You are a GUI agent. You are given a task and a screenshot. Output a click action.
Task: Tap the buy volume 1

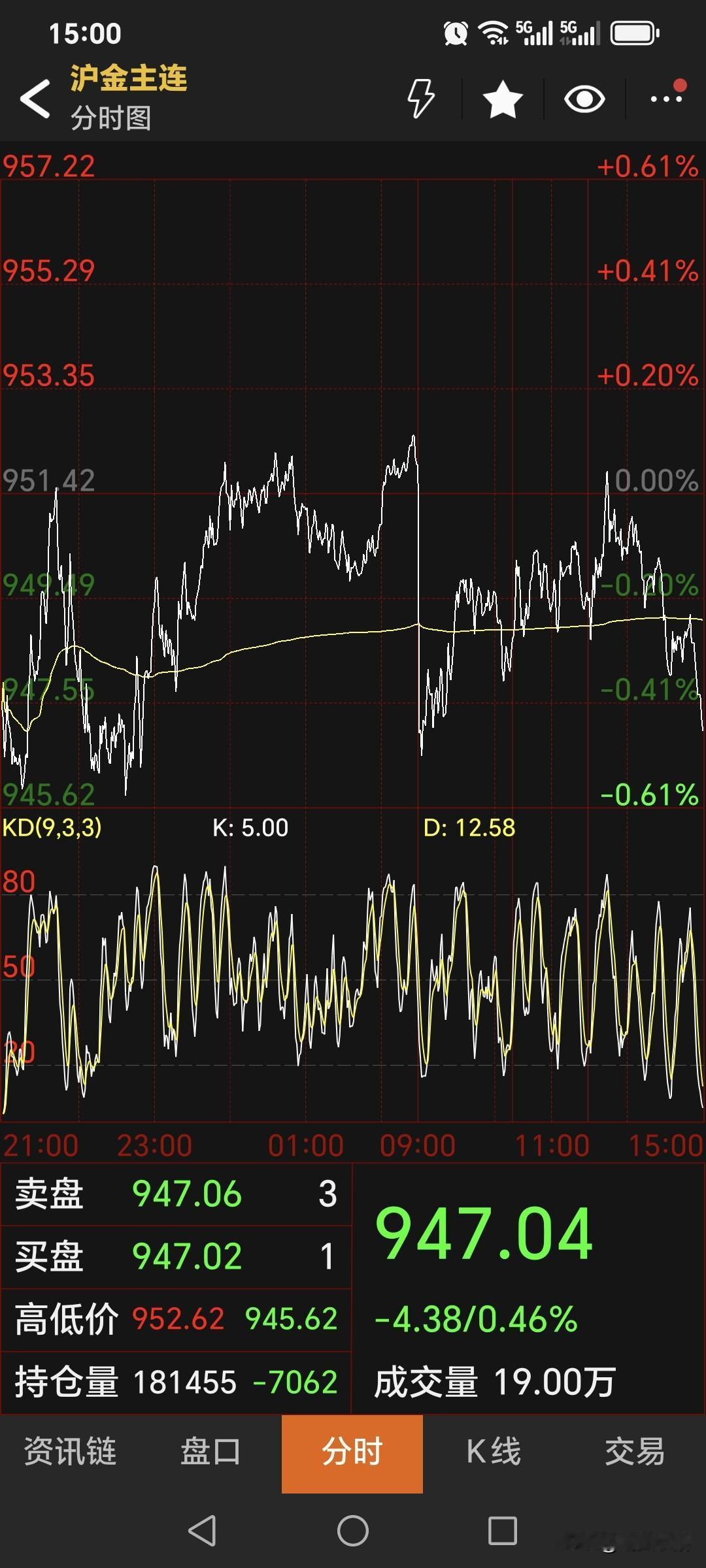[328, 1256]
